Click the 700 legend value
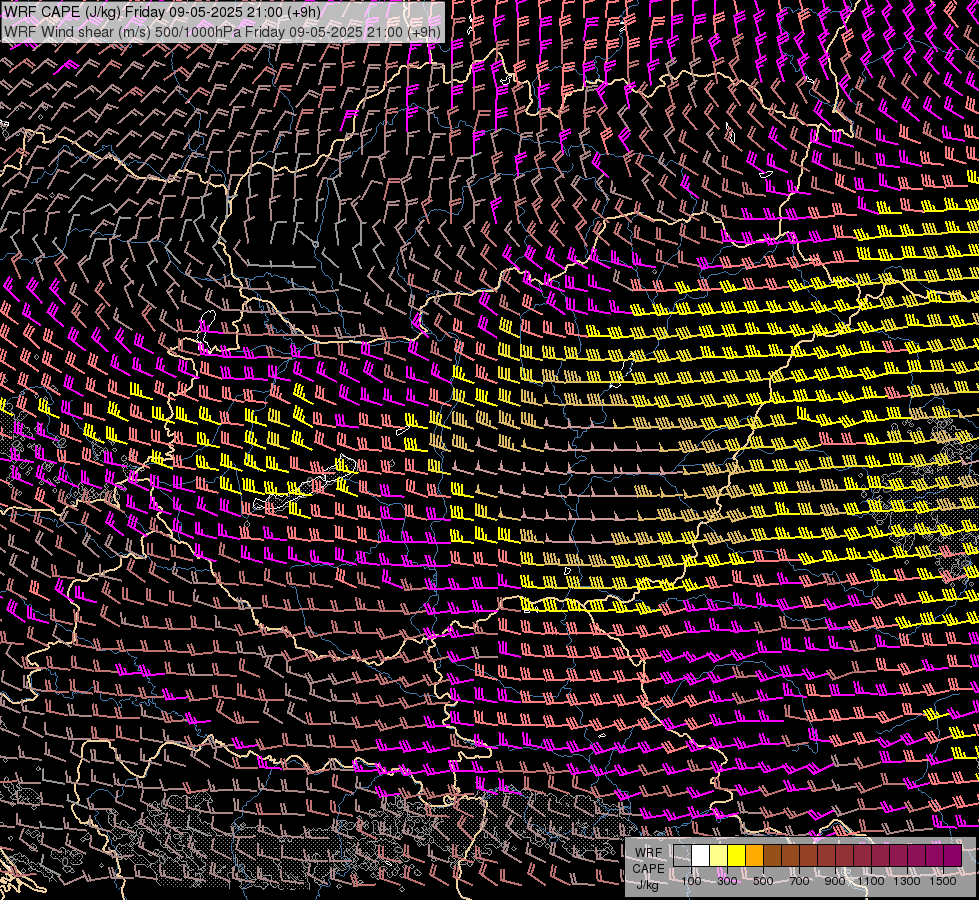 coord(799,881)
